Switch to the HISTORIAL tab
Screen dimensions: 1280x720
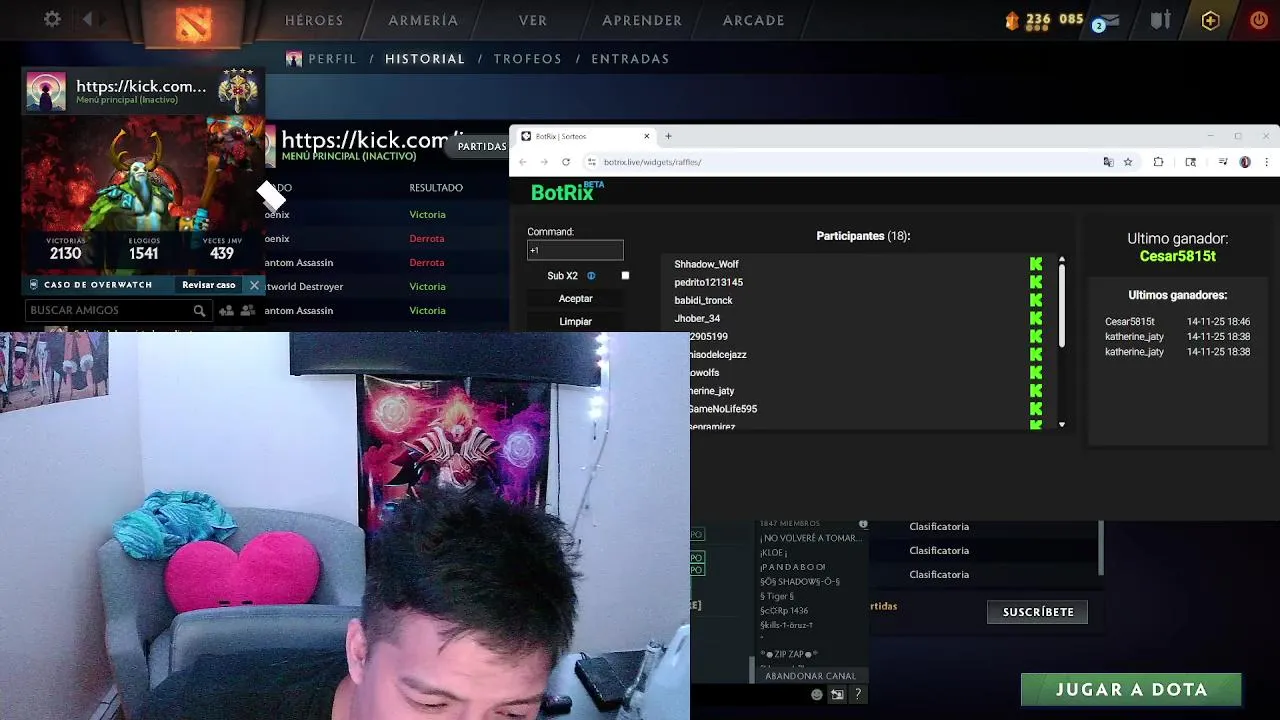(425, 59)
